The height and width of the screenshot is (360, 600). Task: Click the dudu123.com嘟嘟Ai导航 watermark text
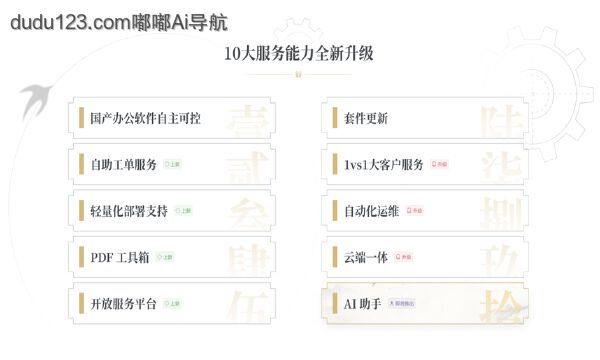[119, 23]
